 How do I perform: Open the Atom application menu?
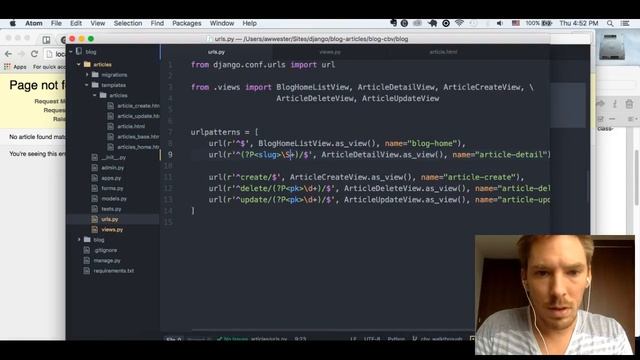tap(34, 23)
